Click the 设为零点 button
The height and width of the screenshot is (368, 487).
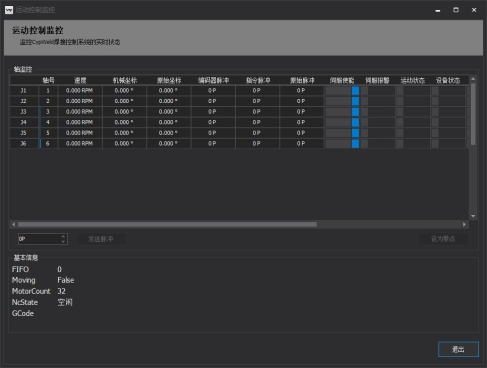point(443,239)
